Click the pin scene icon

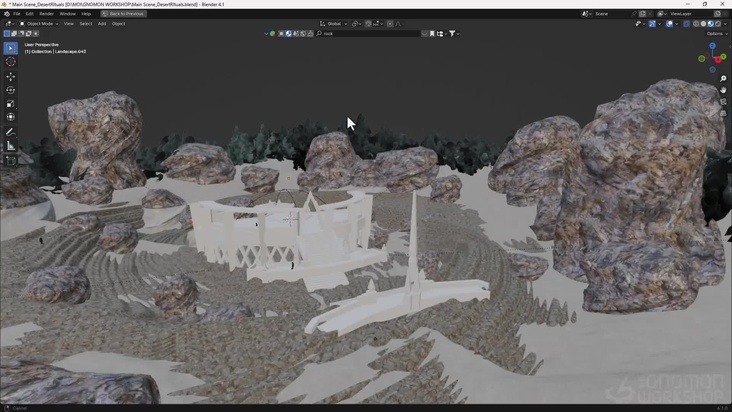(634, 14)
